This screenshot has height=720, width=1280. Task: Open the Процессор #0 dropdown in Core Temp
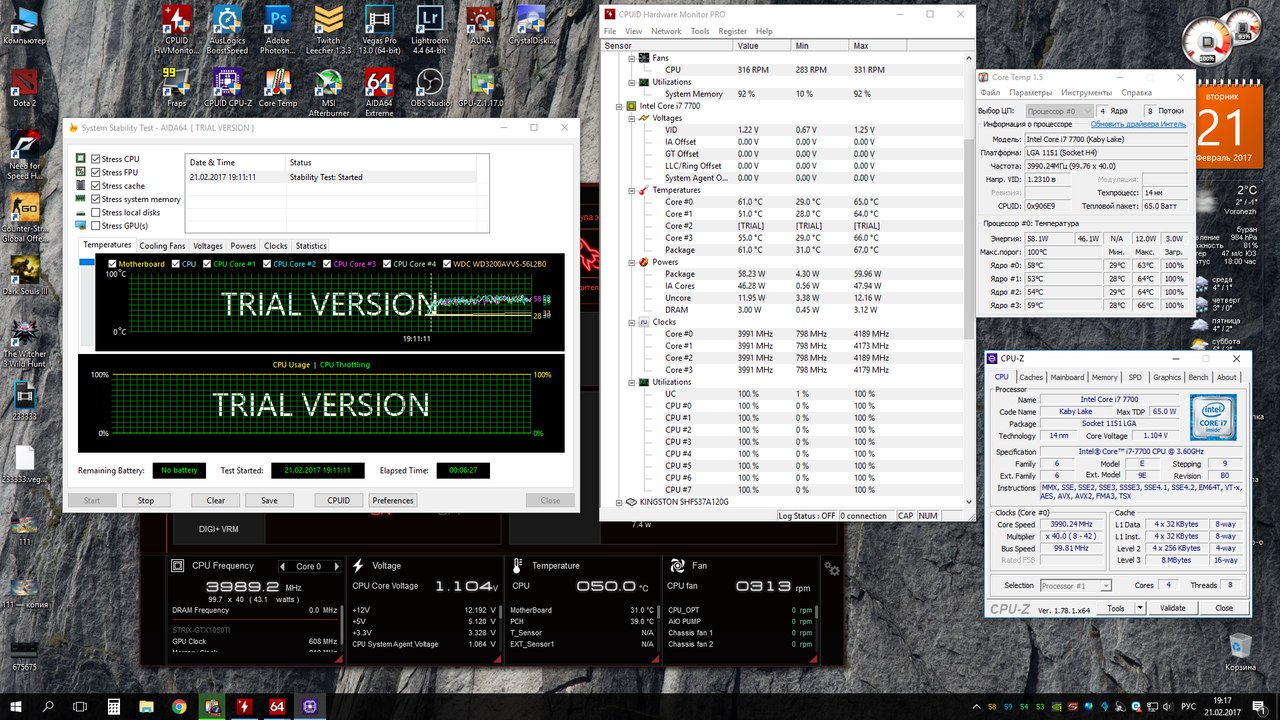point(1058,110)
